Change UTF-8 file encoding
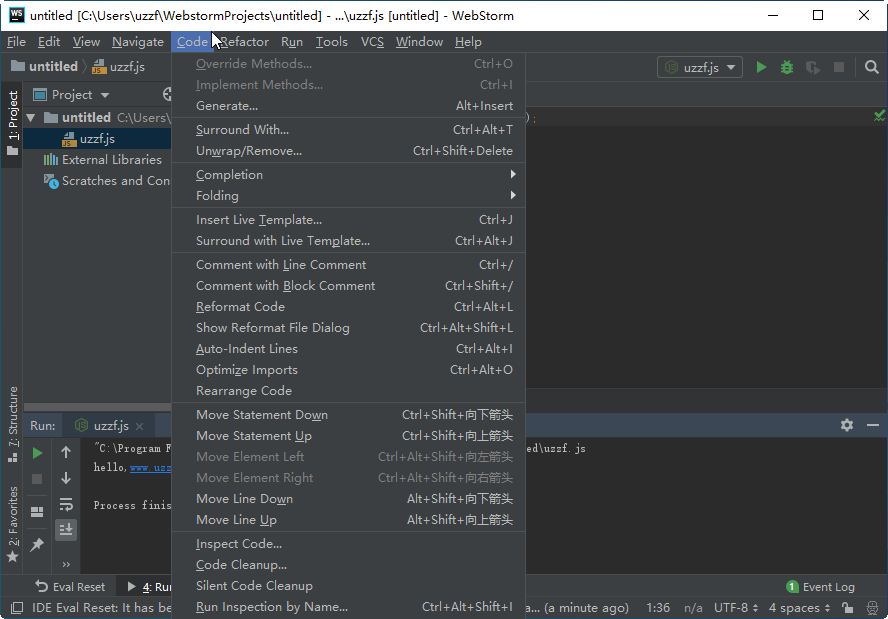 point(736,608)
